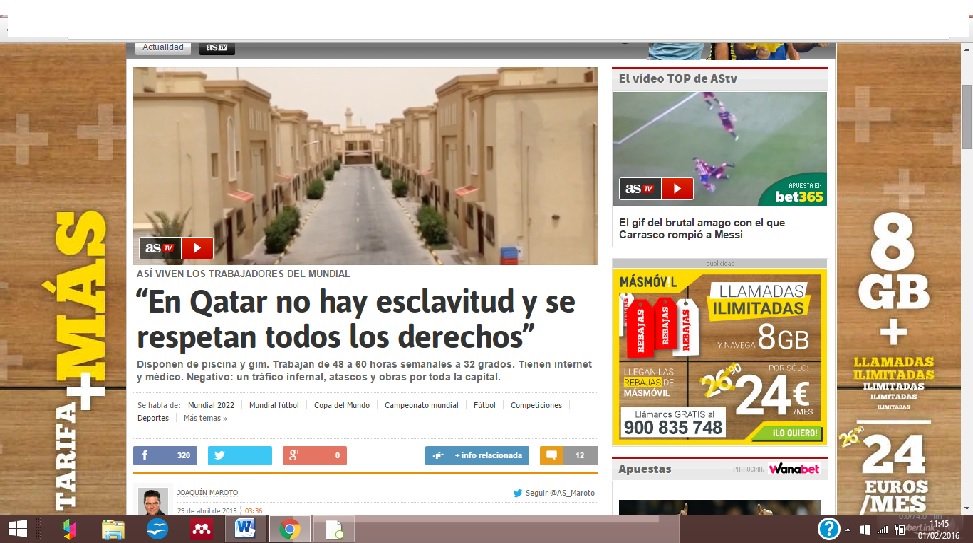Screen dimensions: 973x543
Task: Open File Explorer from the taskbar
Action: [x=113, y=529]
